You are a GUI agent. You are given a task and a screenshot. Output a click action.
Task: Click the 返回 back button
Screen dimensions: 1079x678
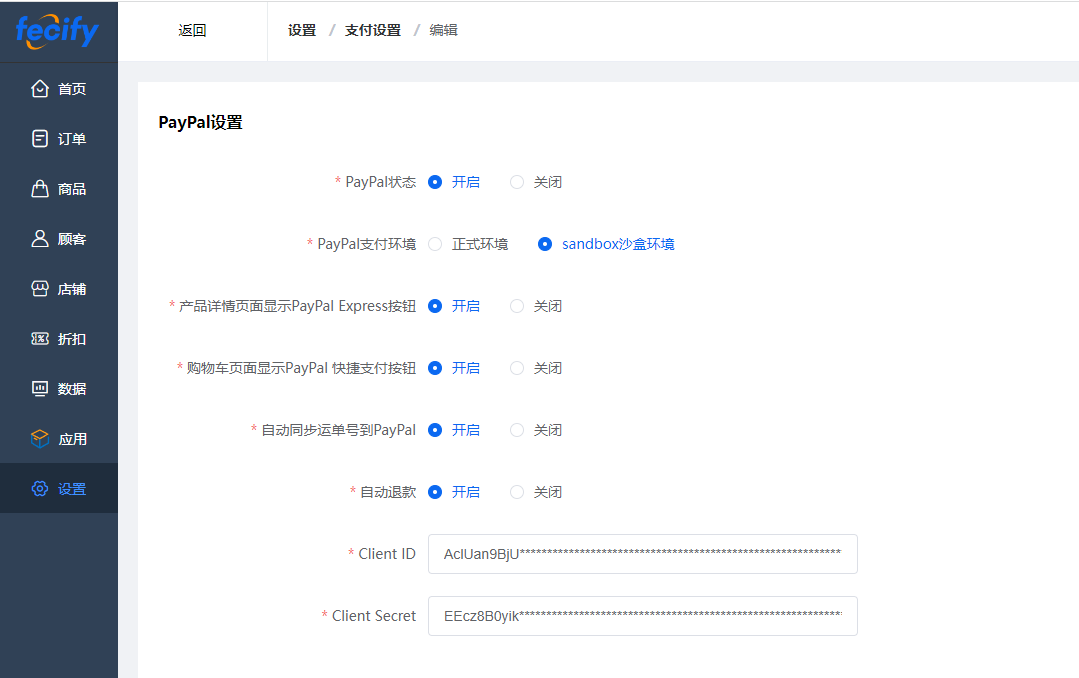[x=192, y=30]
